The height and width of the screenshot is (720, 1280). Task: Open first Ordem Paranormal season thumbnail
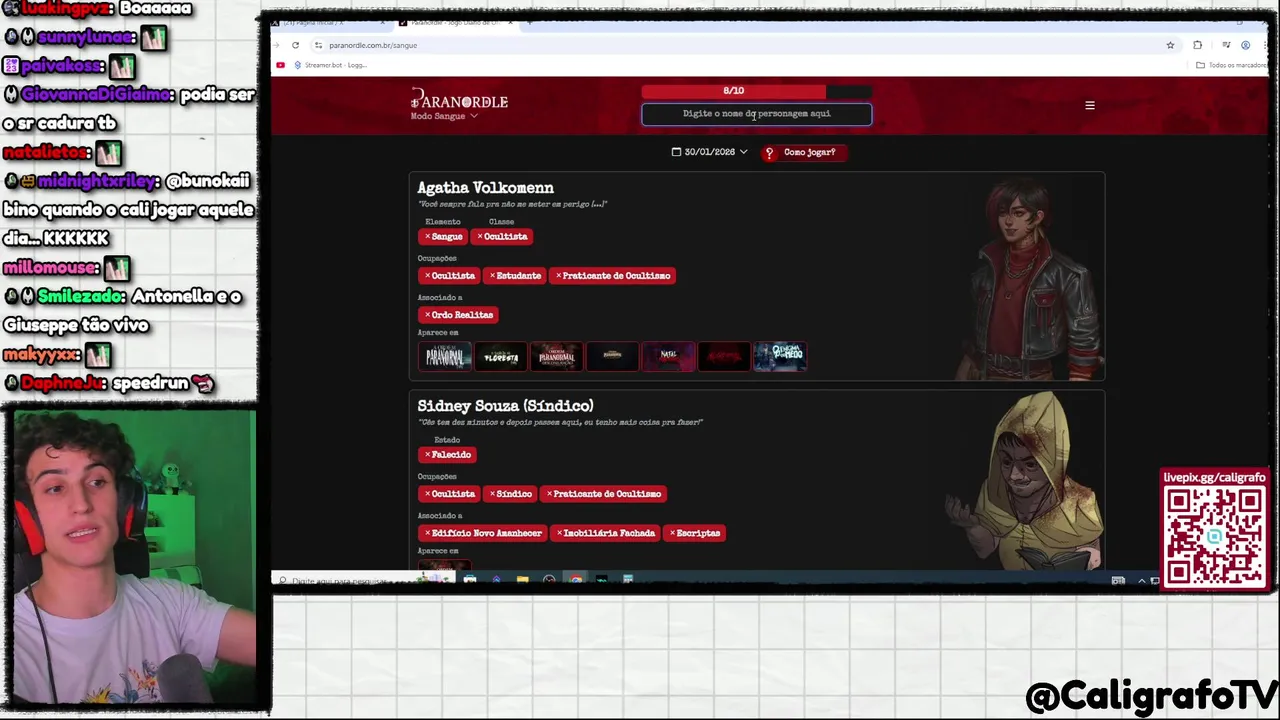pyautogui.click(x=445, y=356)
